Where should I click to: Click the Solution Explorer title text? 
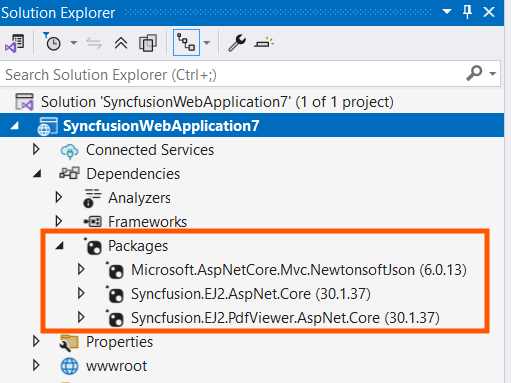(58, 13)
